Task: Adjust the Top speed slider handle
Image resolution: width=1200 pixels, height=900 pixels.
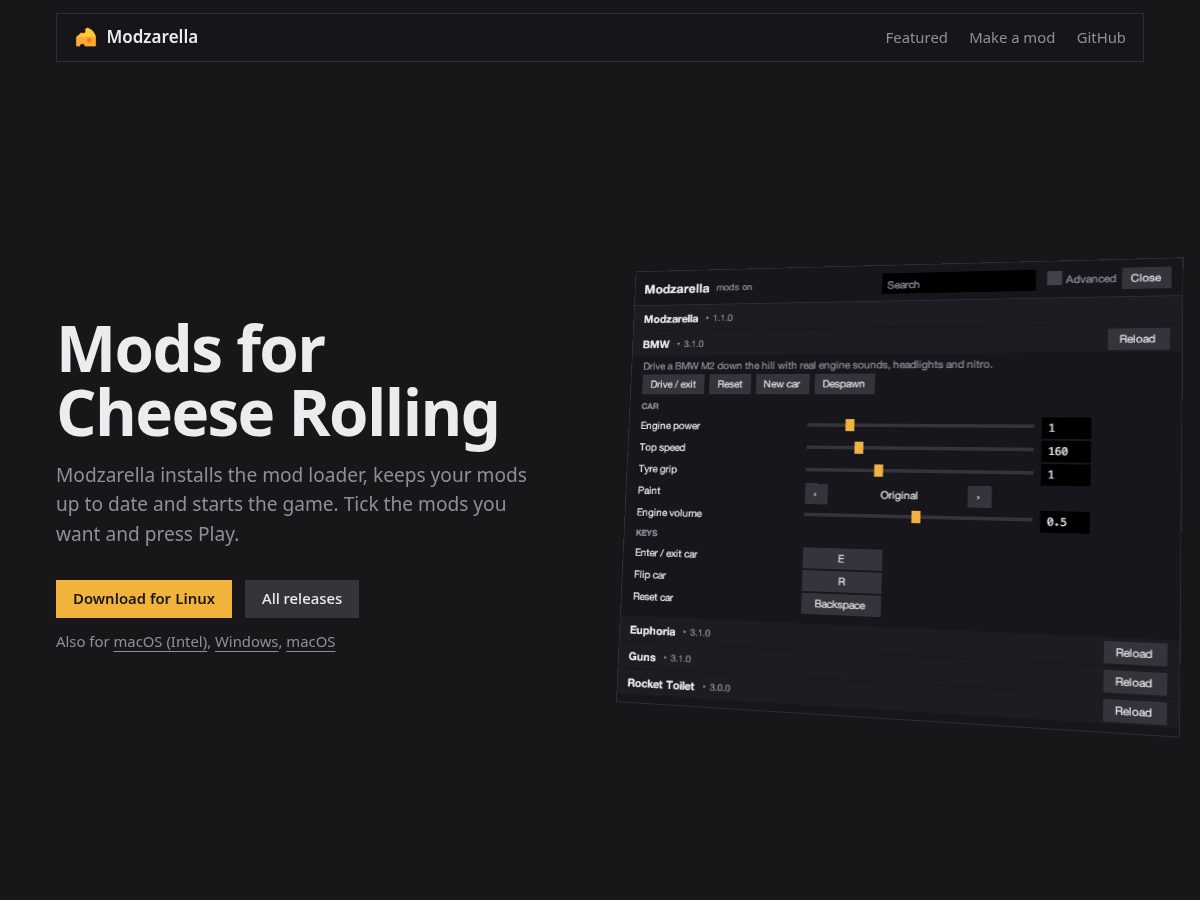Action: pos(859,447)
